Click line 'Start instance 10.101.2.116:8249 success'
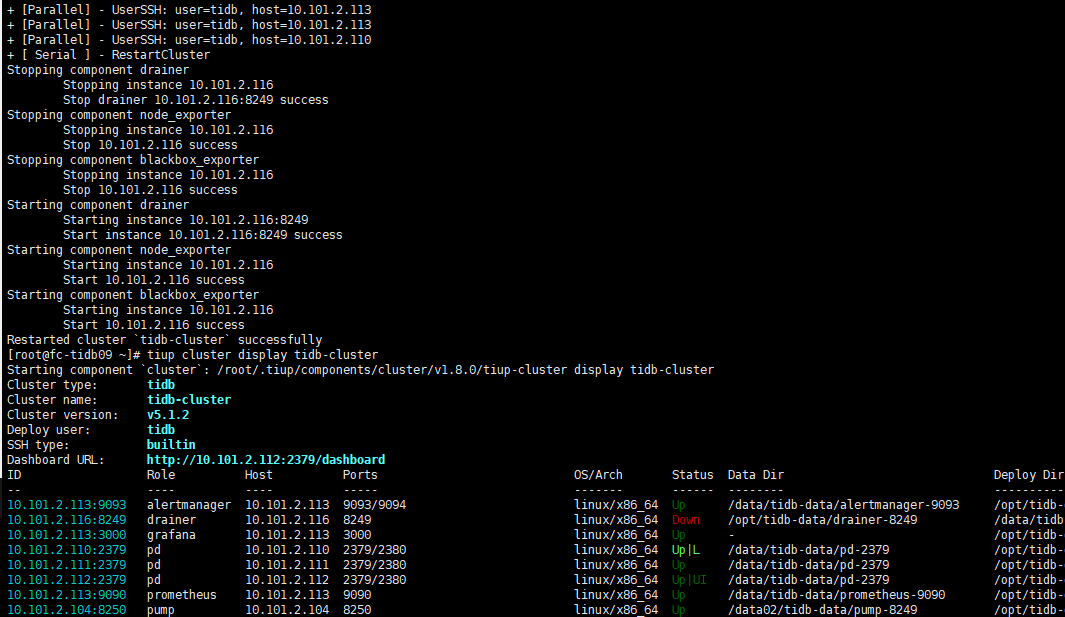Screen dimensions: 1065x617 click(x=203, y=235)
